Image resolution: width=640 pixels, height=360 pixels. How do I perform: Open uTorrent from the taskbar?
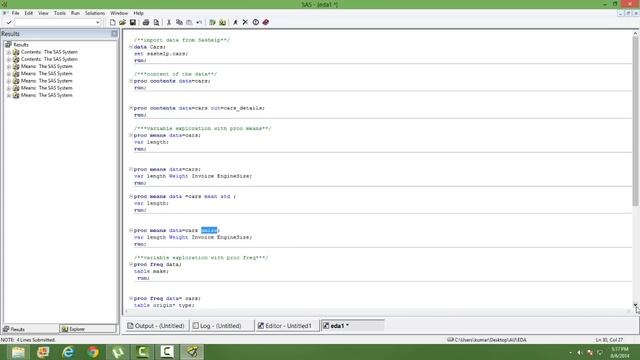[x=118, y=352]
